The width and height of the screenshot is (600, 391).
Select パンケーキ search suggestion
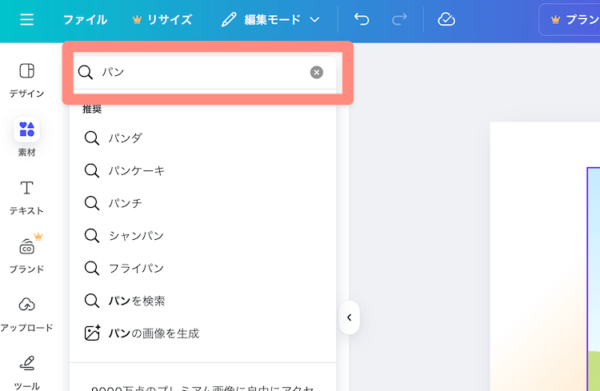pyautogui.click(x=203, y=170)
